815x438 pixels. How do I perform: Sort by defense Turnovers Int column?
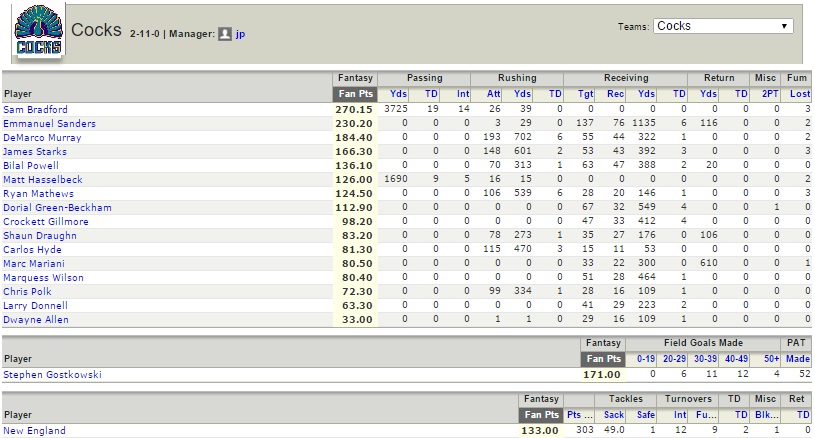[x=680, y=415]
